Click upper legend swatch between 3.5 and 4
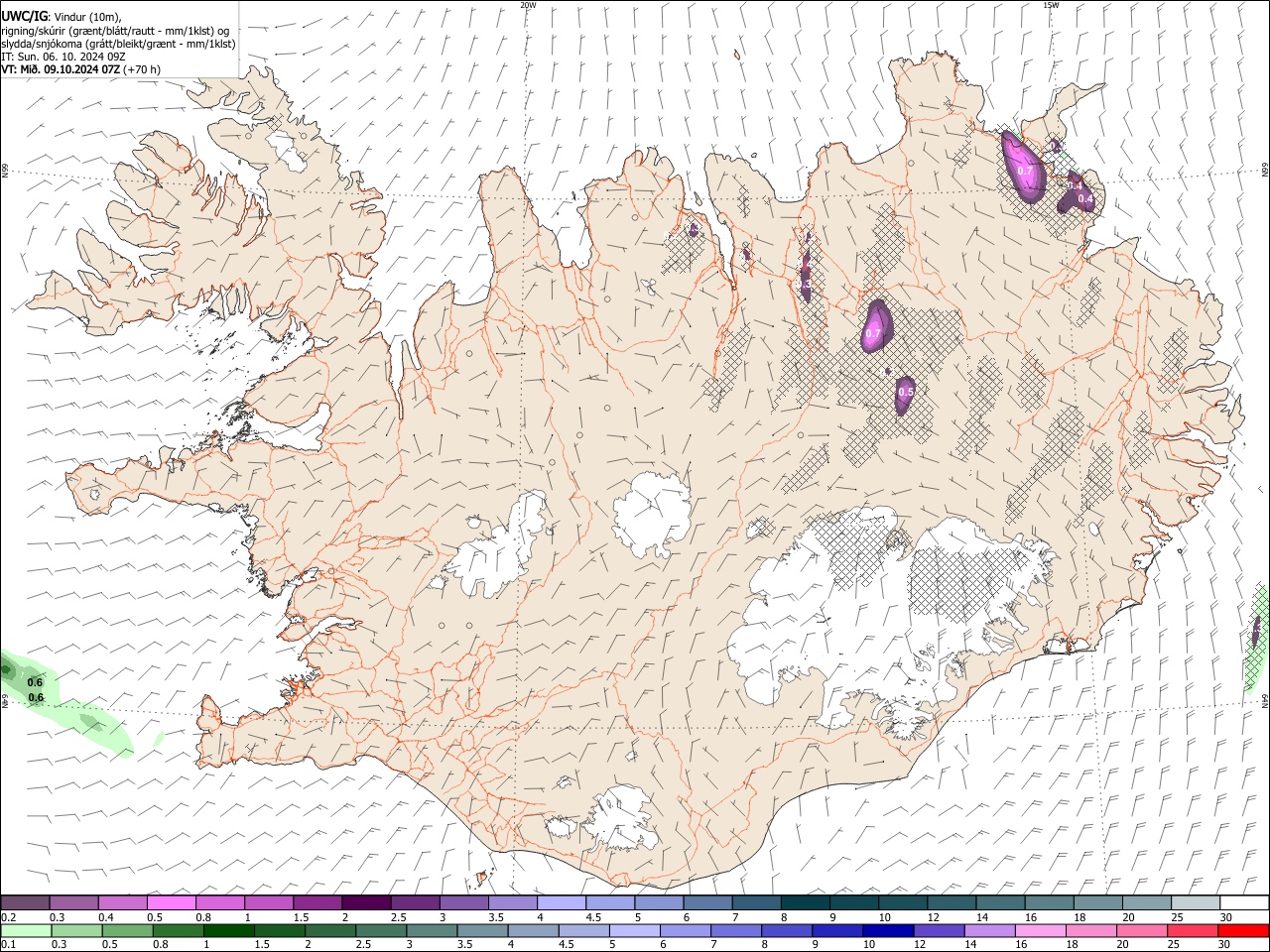Image resolution: width=1270 pixels, height=952 pixels. pyautogui.click(x=513, y=902)
